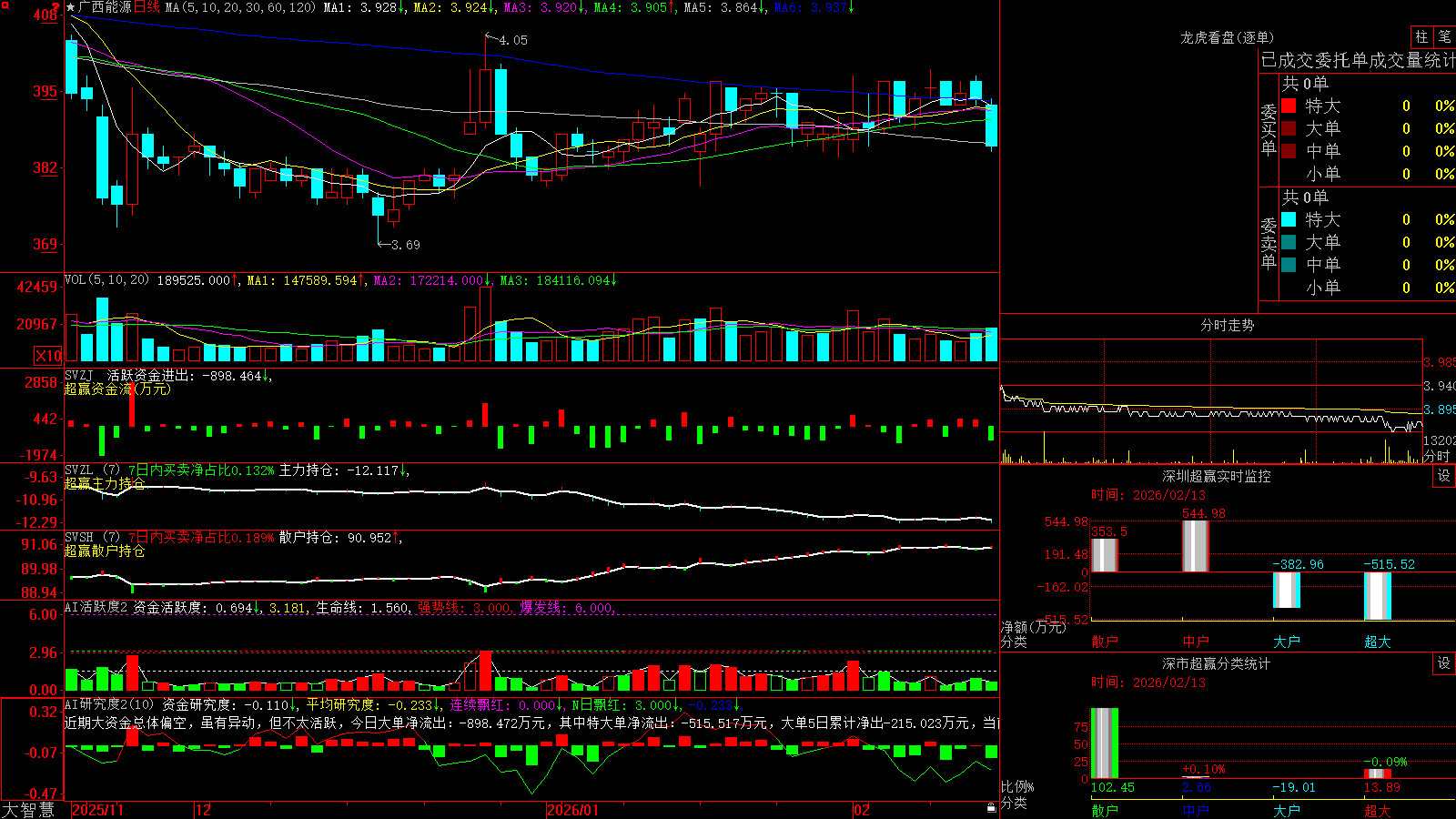The width and height of the screenshot is (1456, 819).
Task: Open 设 settings for 深市超赢分类统计
Action: click(x=1444, y=663)
